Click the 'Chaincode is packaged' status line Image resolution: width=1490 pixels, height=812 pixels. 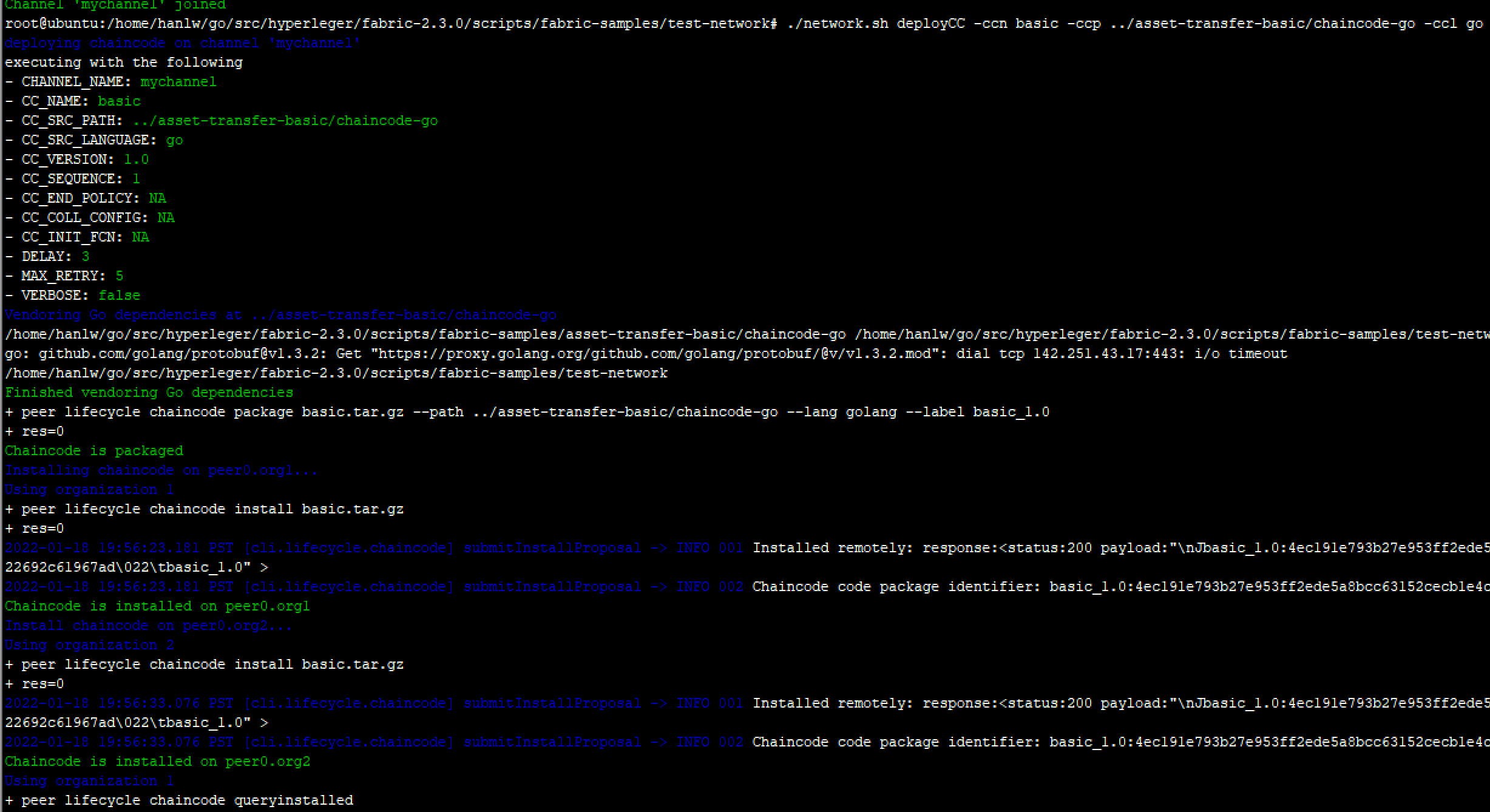93,450
